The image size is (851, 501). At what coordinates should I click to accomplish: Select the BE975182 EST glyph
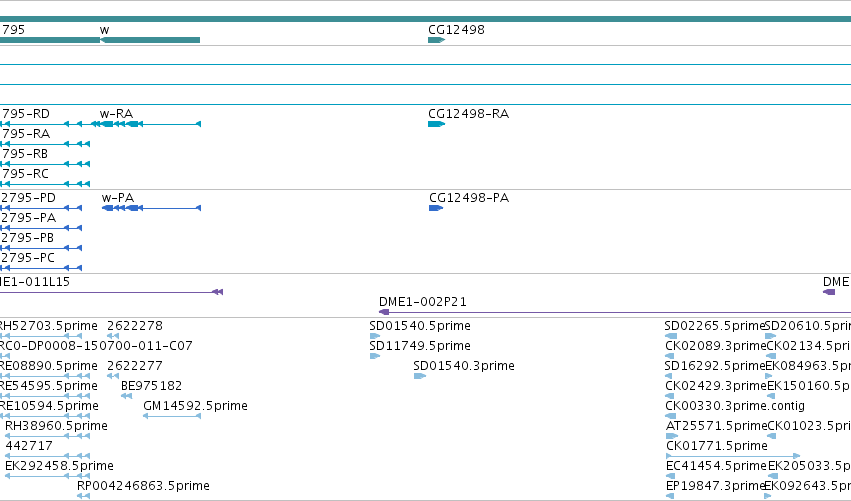coord(126,396)
